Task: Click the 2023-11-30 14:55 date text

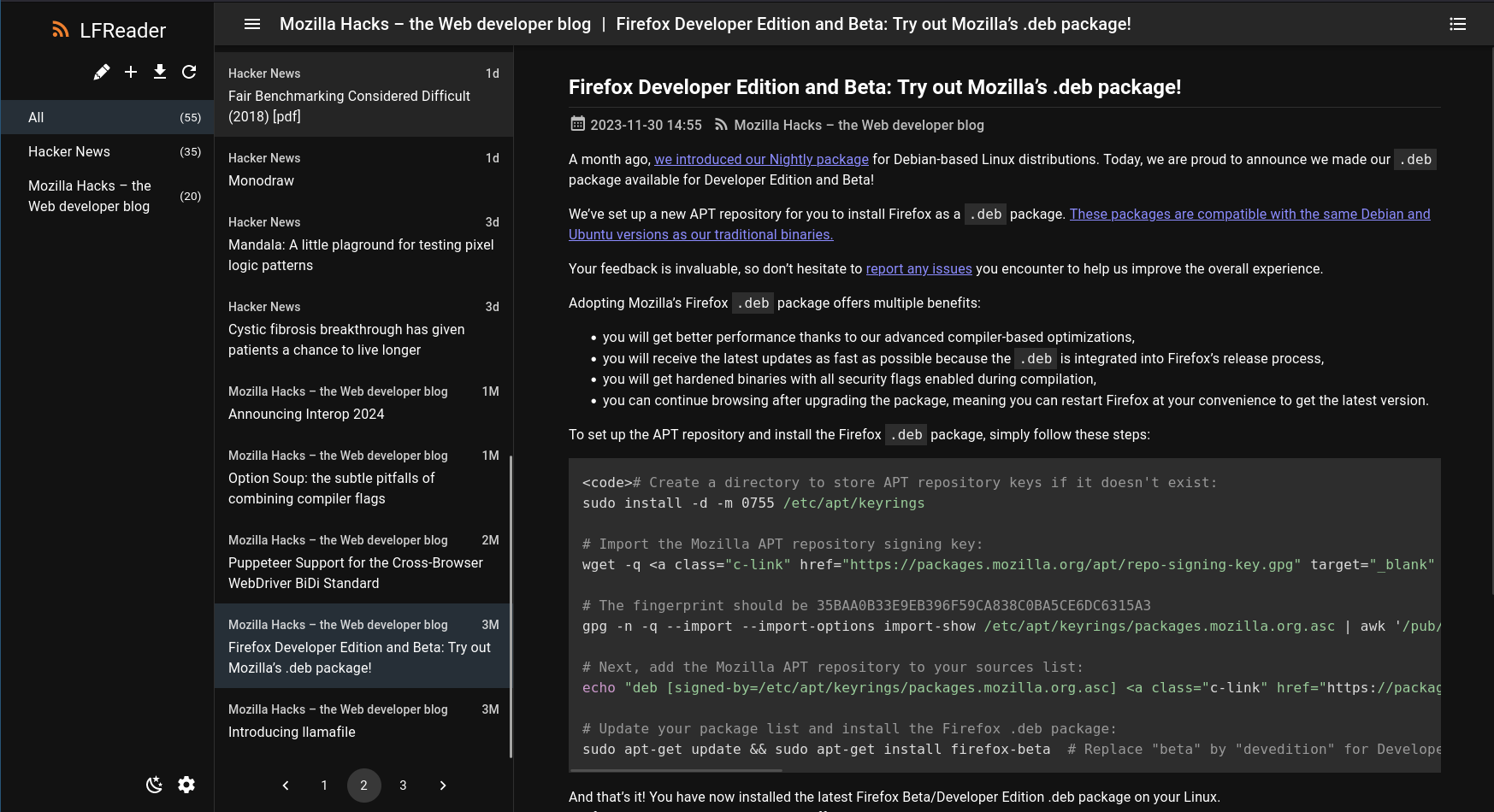Action: pyautogui.click(x=646, y=125)
